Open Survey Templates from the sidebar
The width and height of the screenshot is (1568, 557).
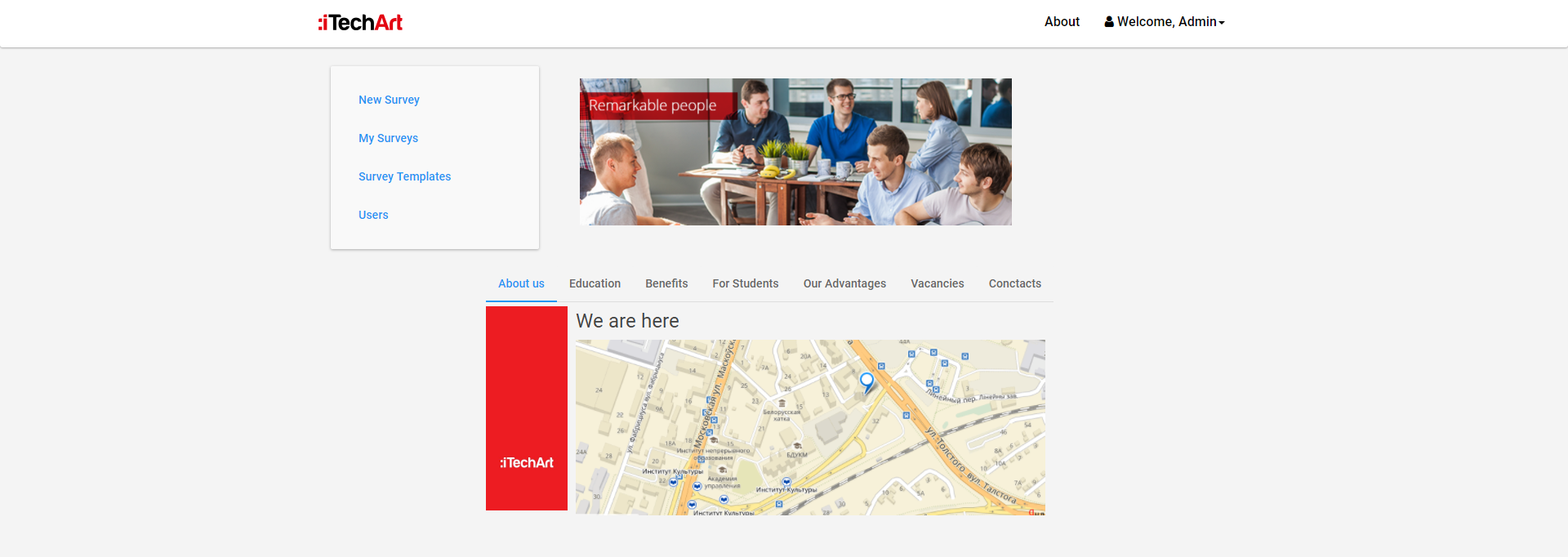(404, 176)
